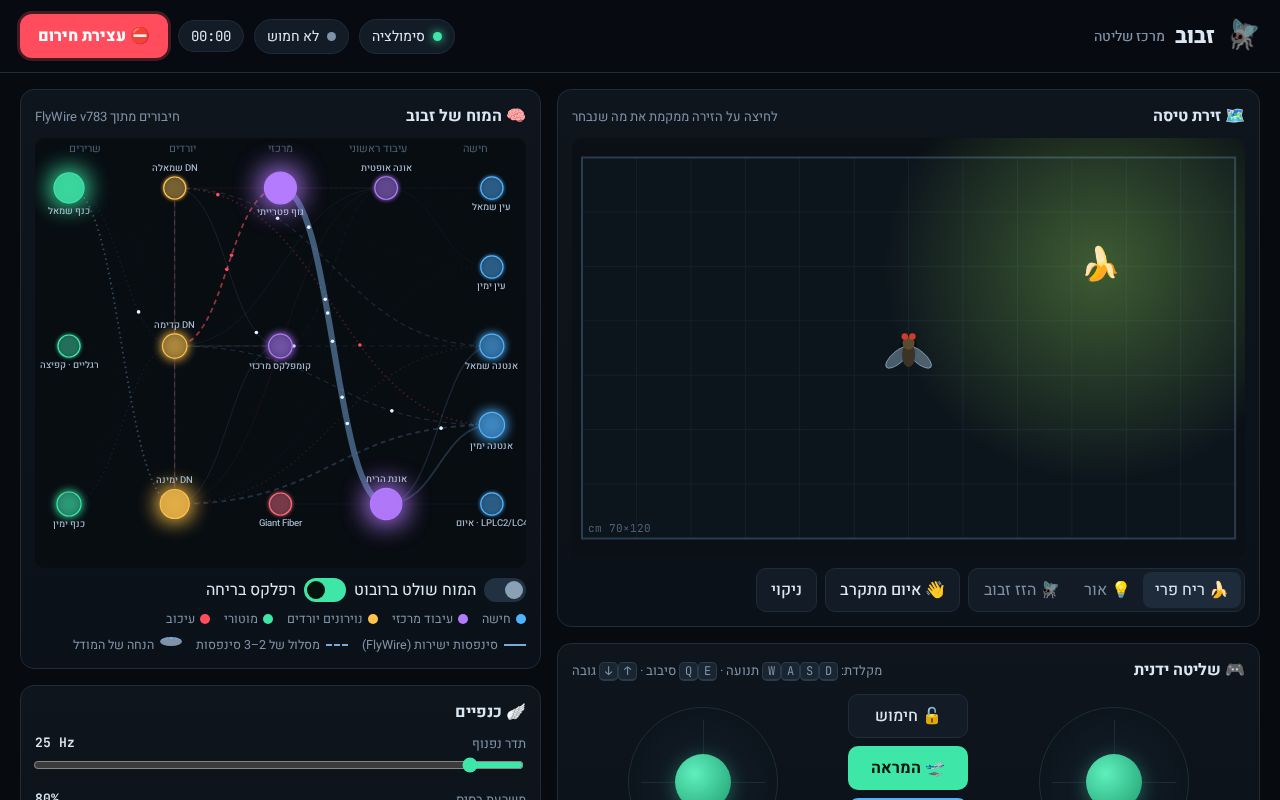The image size is (1280, 800).
Task: Click the DN ימינה right neuron node
Action: click(x=175, y=504)
